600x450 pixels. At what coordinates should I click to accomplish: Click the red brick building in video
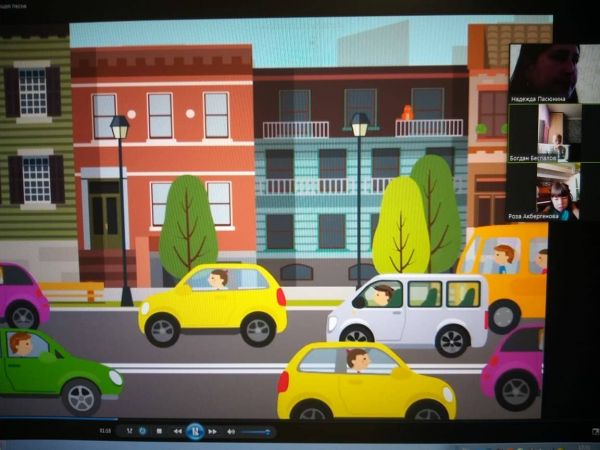(160, 150)
